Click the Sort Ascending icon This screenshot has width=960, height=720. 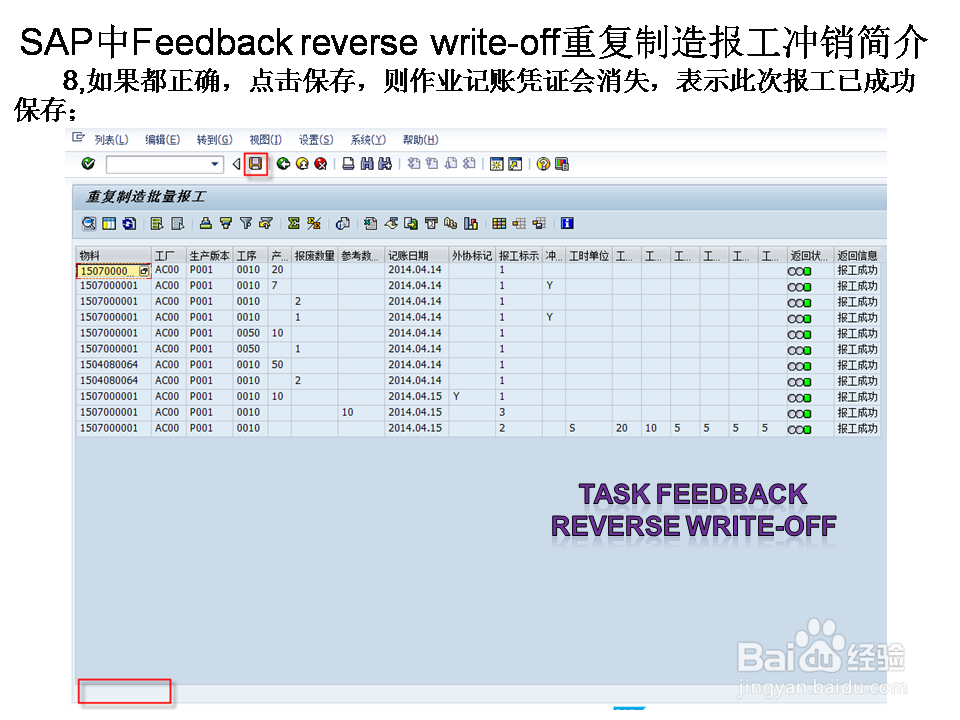206,223
